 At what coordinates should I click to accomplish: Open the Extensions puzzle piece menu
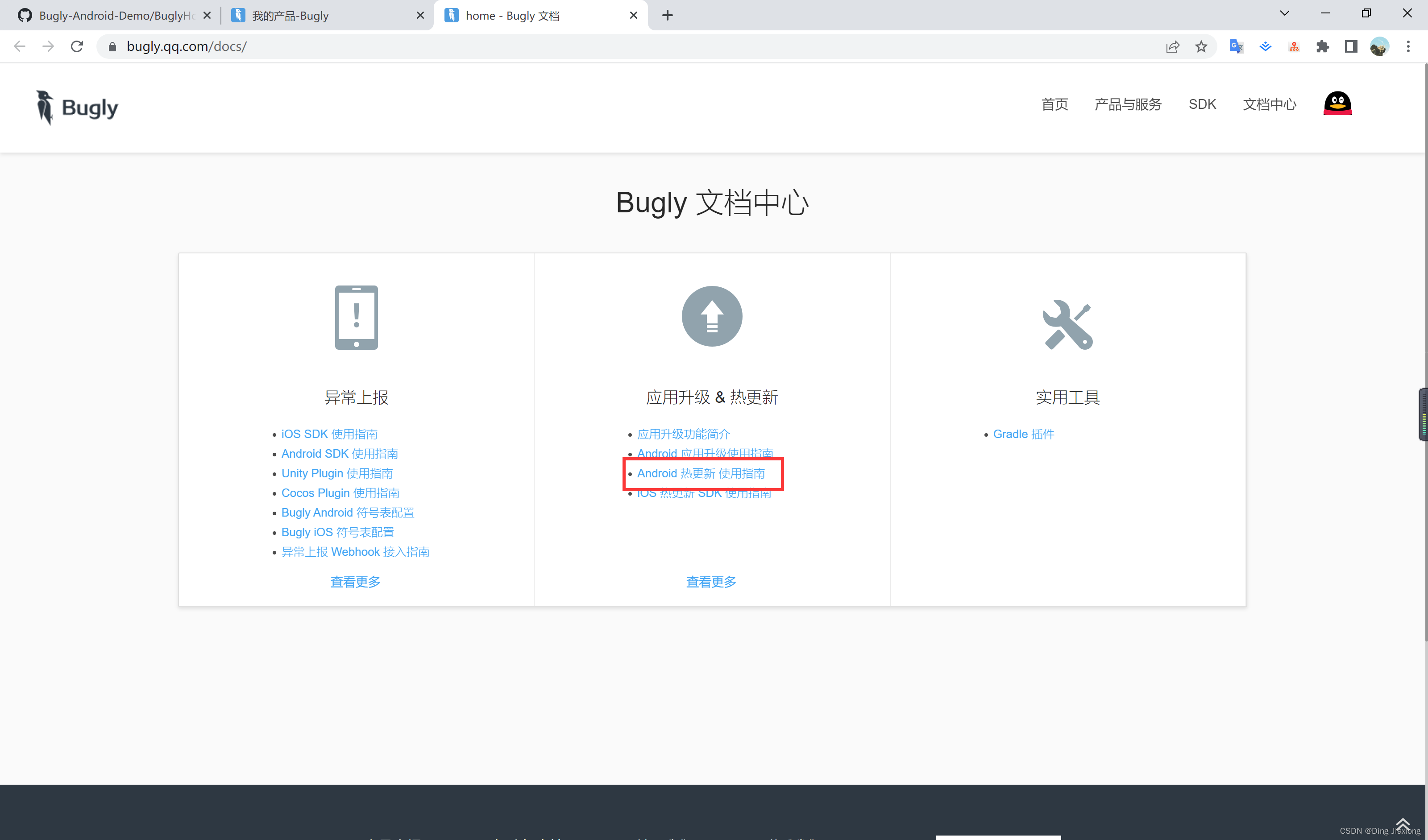pos(1323,46)
